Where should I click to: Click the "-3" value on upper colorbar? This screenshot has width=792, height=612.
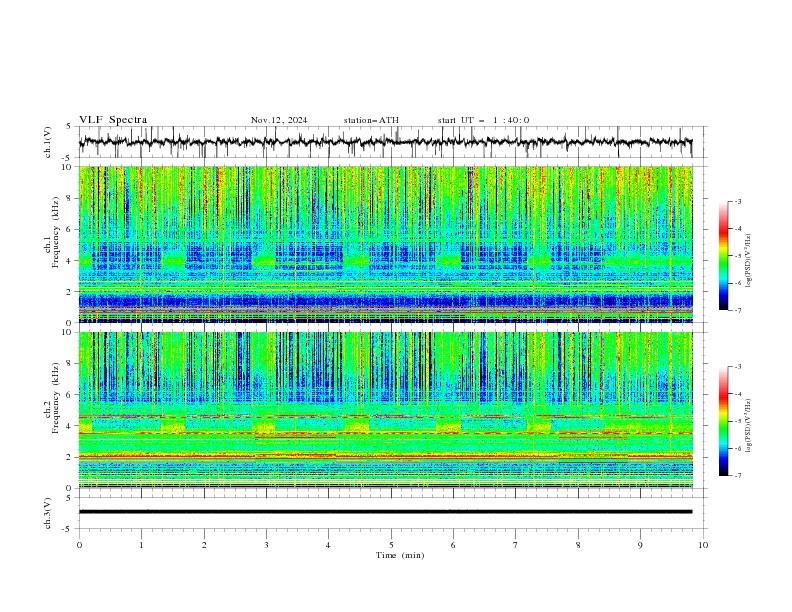point(737,201)
